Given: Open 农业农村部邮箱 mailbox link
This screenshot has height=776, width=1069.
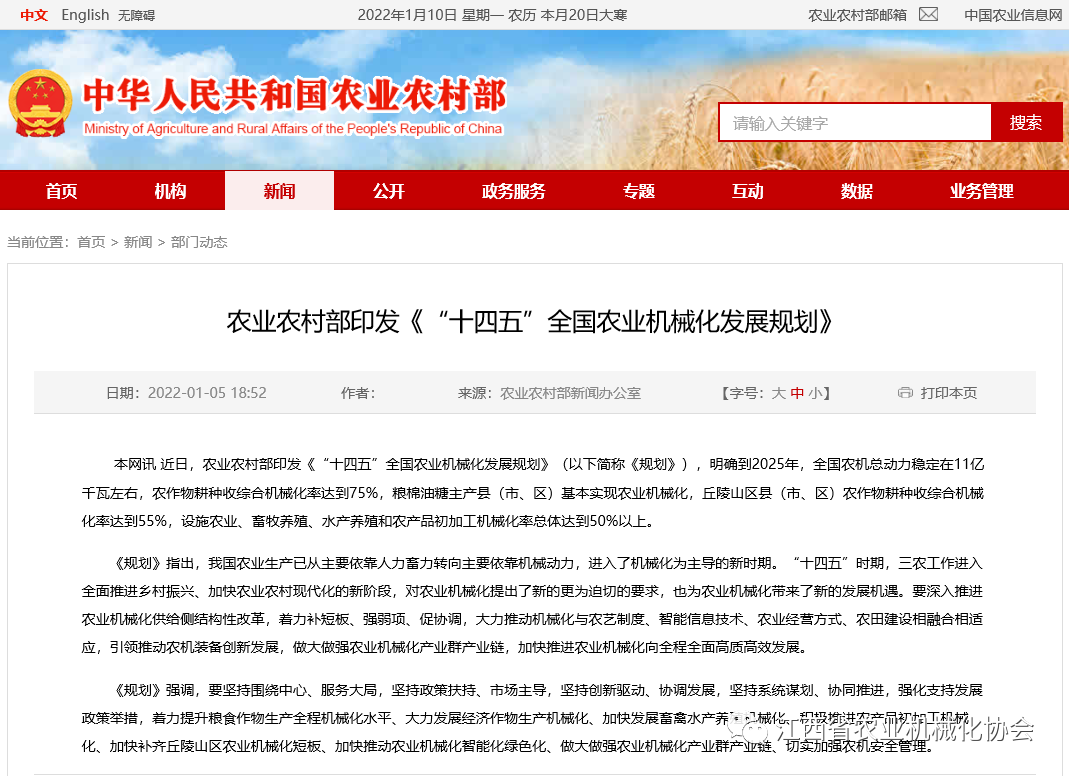Looking at the screenshot, I should pos(857,15).
